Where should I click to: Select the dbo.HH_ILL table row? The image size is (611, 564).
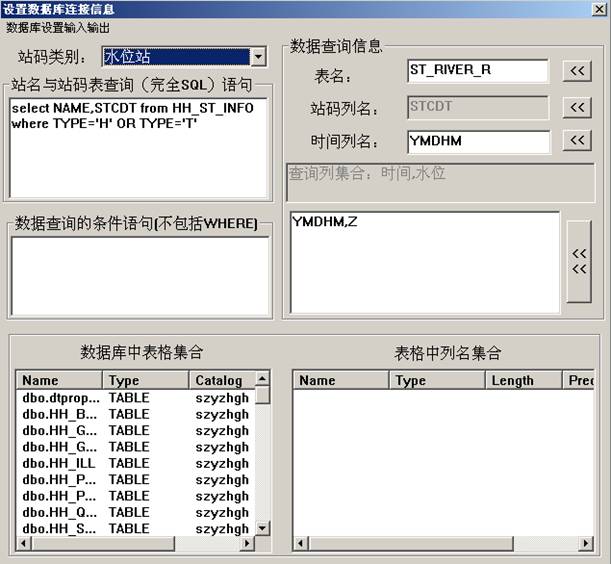(x=60, y=463)
